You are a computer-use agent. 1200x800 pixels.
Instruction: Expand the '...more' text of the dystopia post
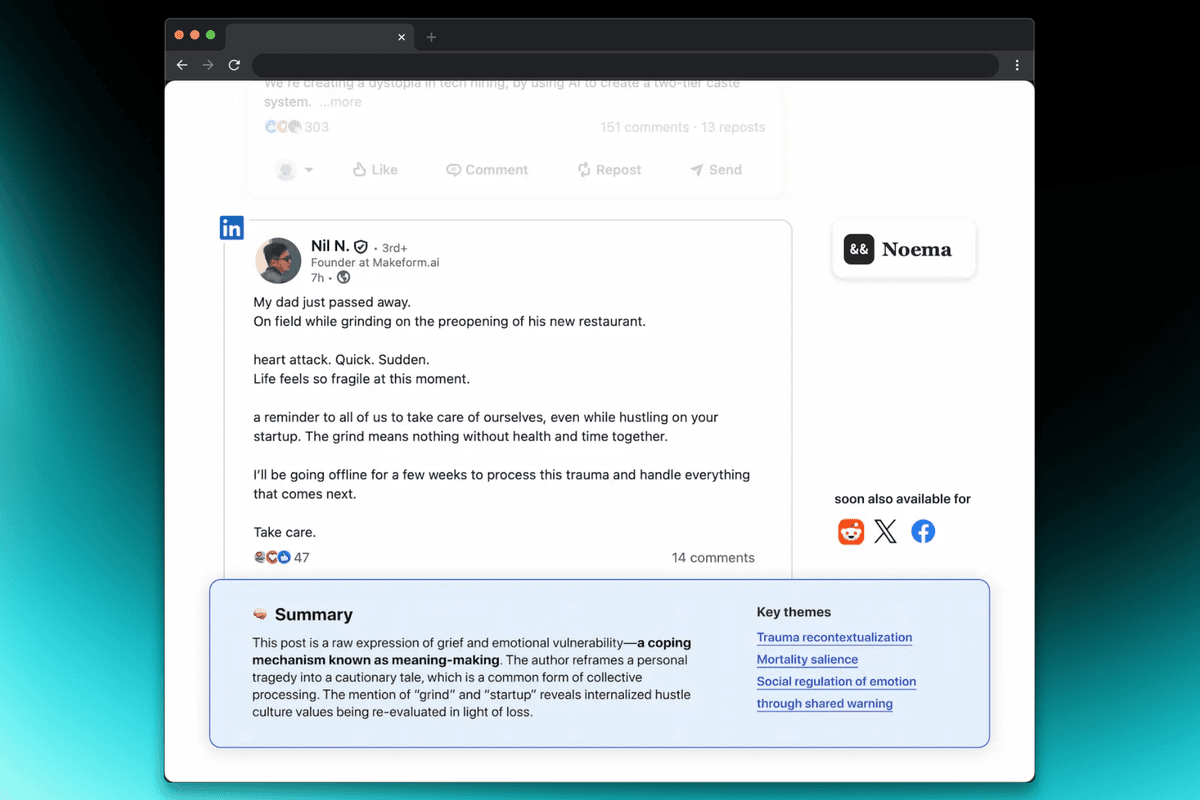coord(339,101)
